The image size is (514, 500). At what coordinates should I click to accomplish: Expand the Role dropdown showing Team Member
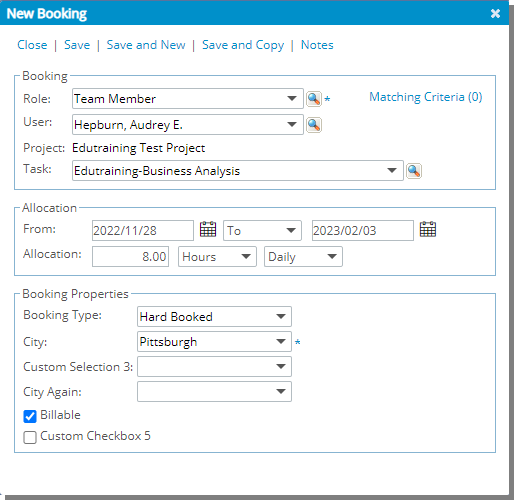(188, 99)
